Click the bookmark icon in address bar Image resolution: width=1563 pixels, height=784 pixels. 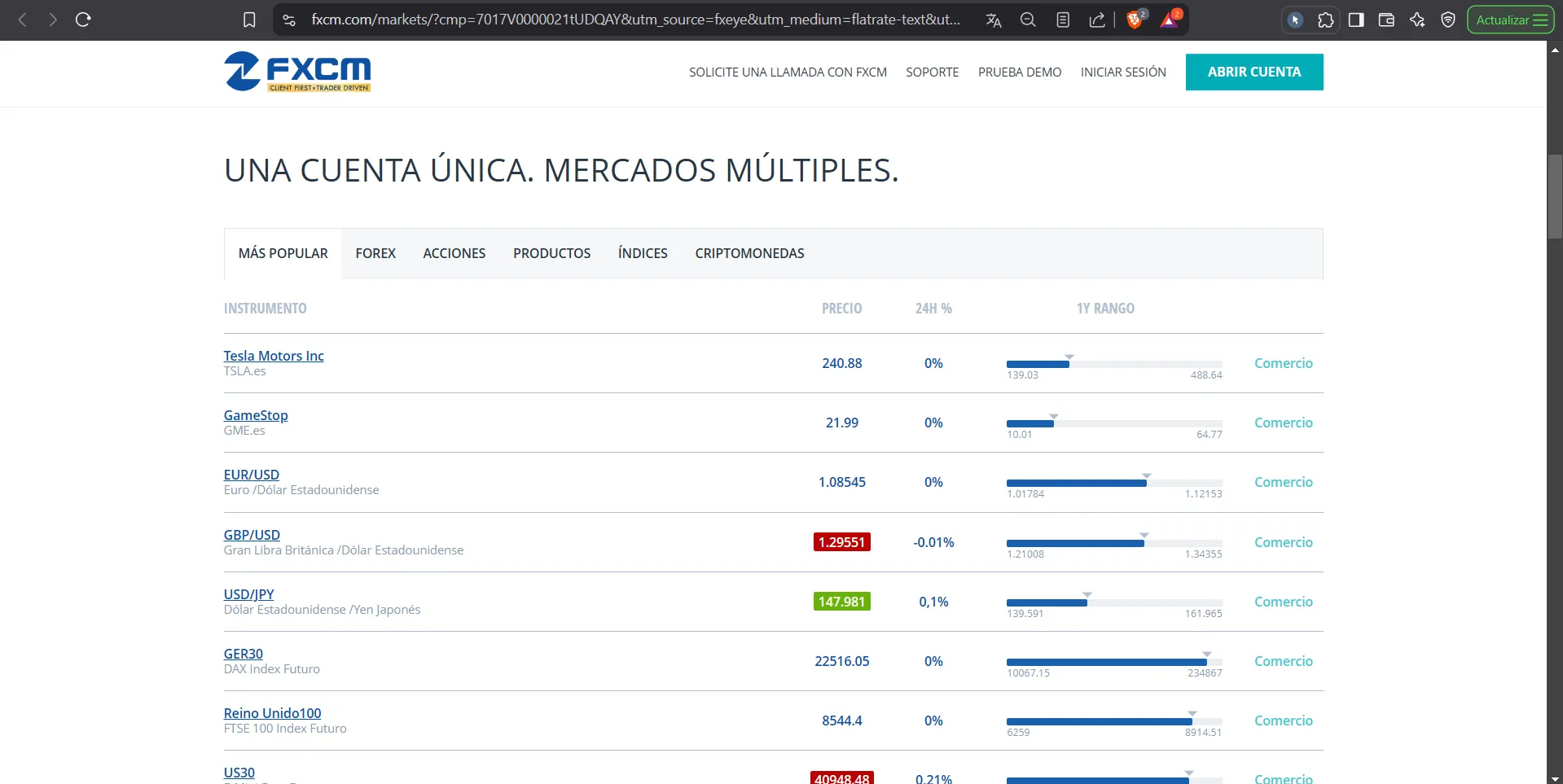pyautogui.click(x=249, y=20)
